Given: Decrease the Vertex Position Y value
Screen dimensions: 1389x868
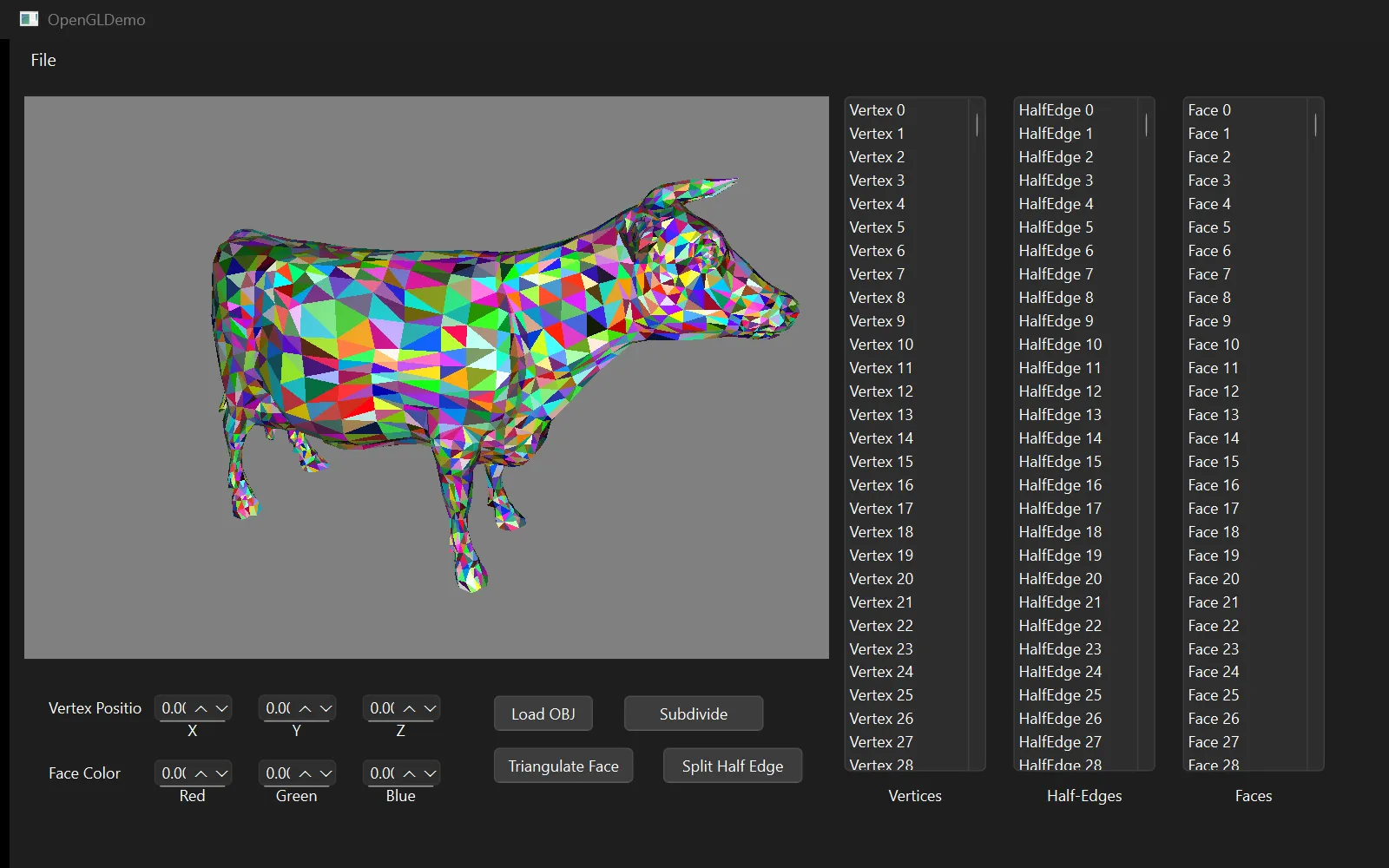Looking at the screenshot, I should point(326,708).
